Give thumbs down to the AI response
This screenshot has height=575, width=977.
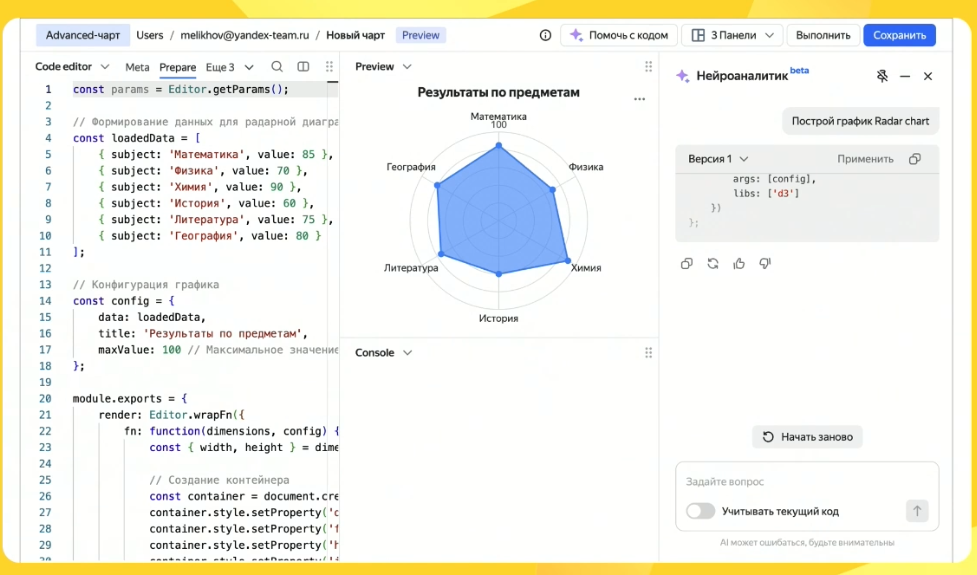tap(765, 264)
